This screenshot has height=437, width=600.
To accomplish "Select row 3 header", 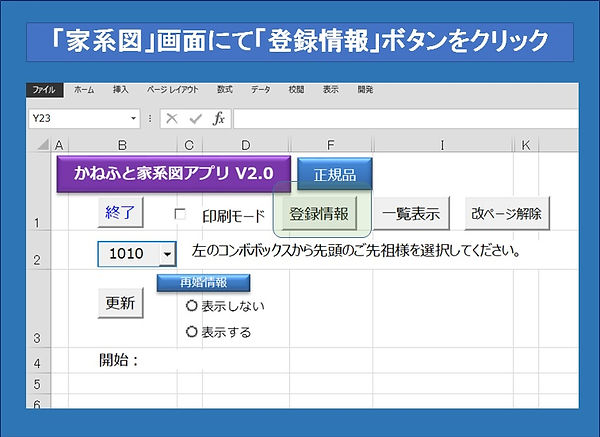I will [38, 309].
